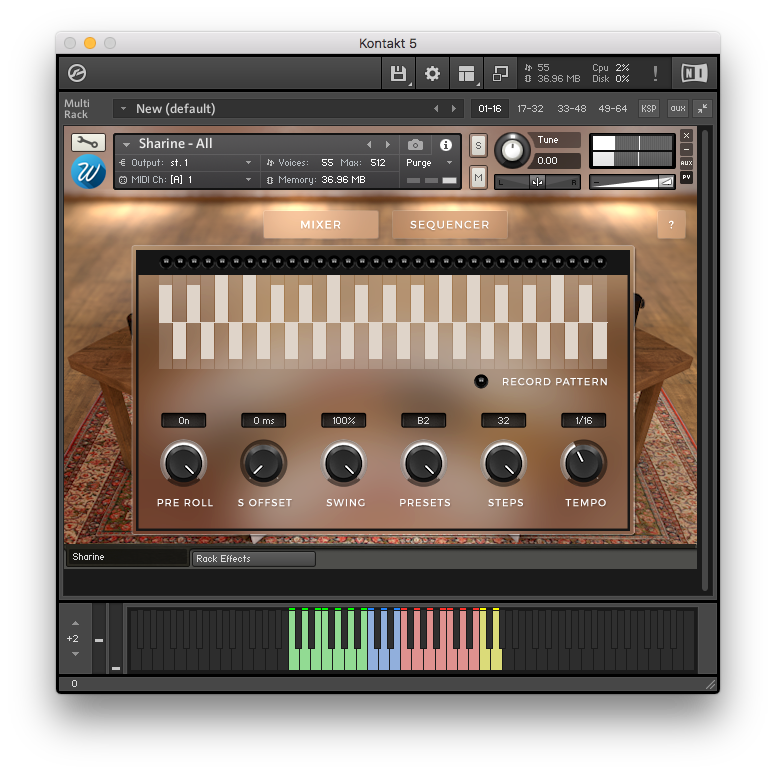The image size is (776, 774).
Task: Open Multi Rack preset dropdown arrow
Action: click(123, 108)
